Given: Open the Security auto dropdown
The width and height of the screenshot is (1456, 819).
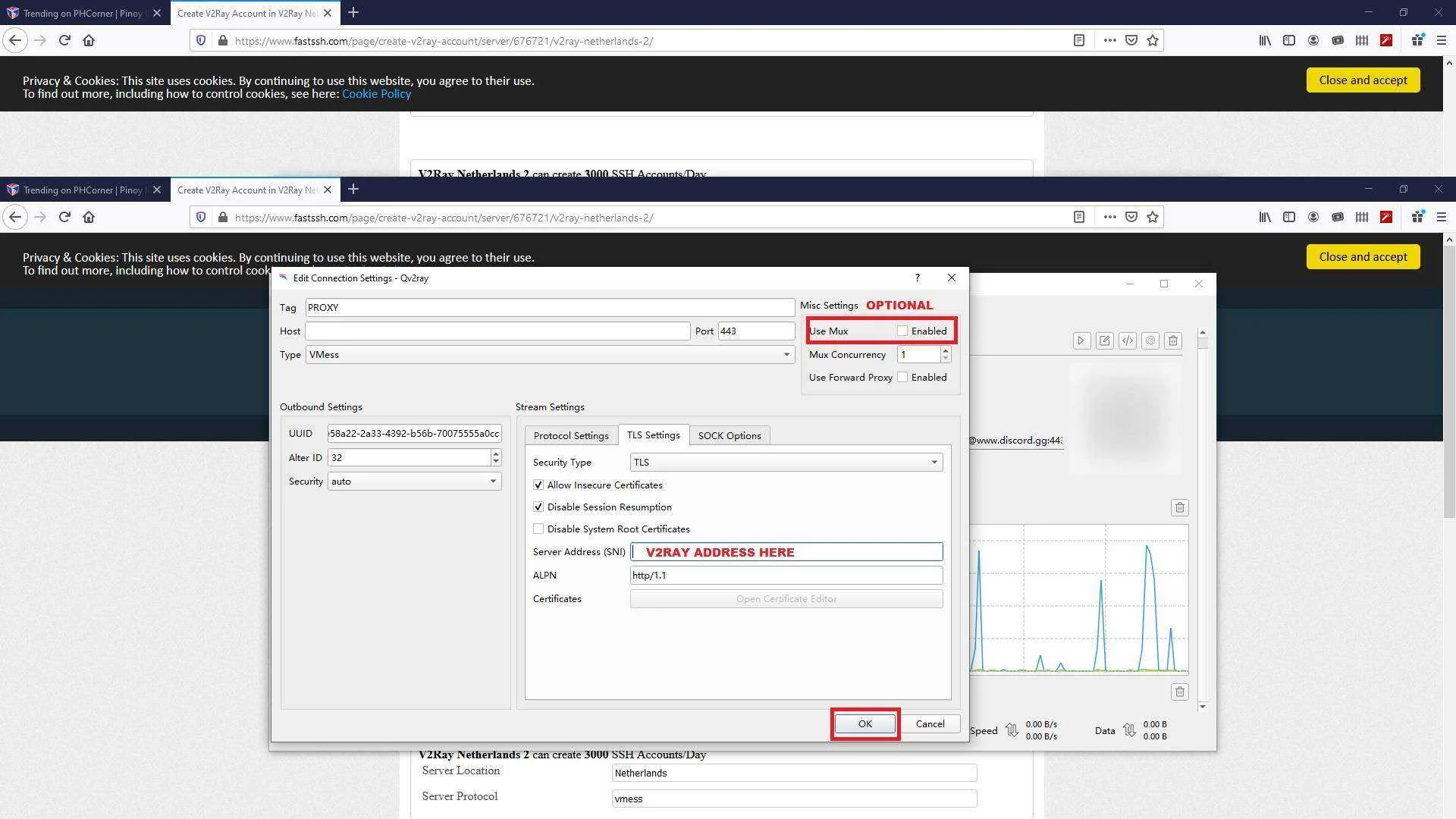Looking at the screenshot, I should 414,482.
